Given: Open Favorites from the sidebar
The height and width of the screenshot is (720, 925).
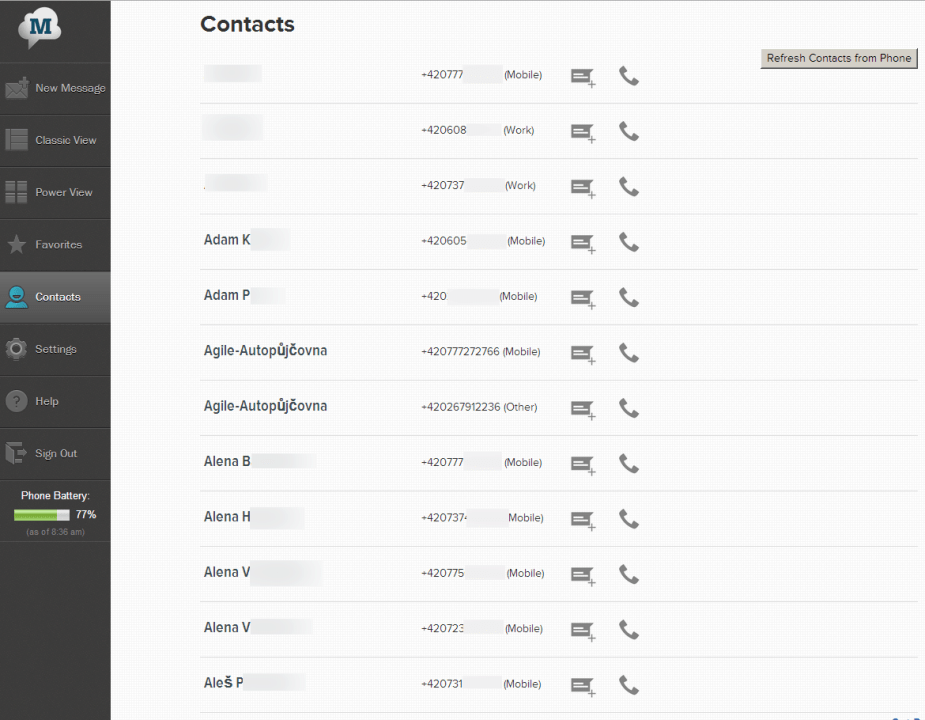Looking at the screenshot, I should coord(55,245).
